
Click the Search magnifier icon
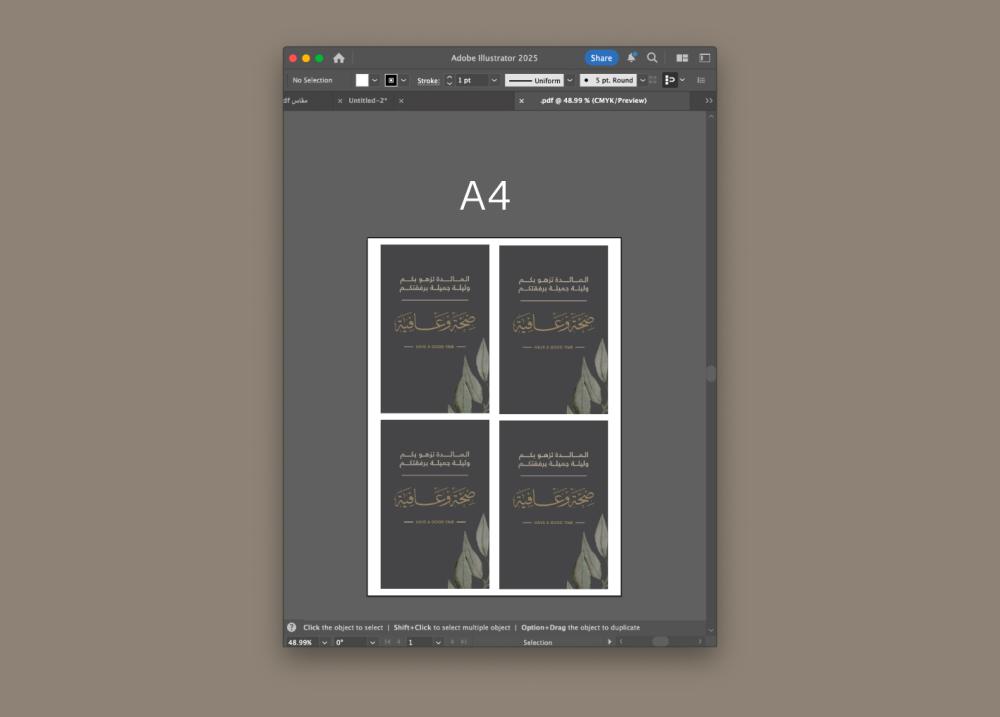pos(652,58)
